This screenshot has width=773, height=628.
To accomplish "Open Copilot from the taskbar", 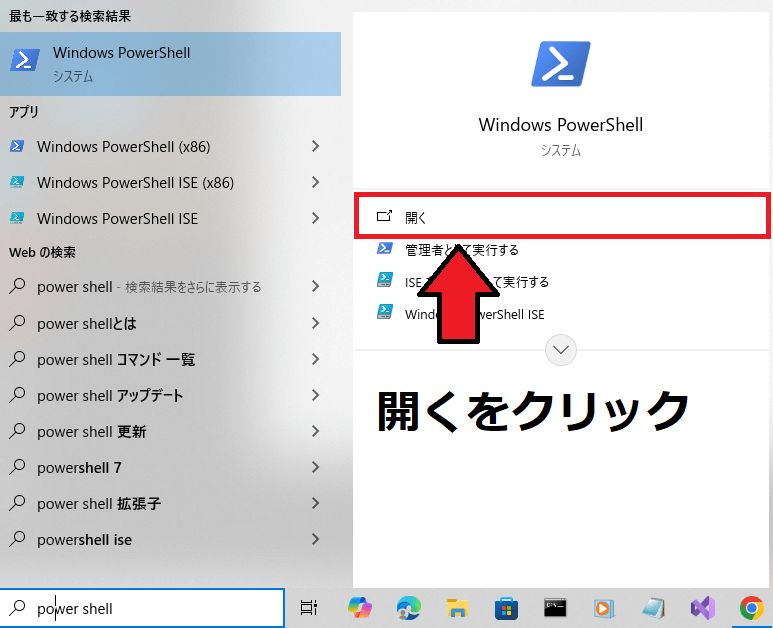I will point(359,608).
